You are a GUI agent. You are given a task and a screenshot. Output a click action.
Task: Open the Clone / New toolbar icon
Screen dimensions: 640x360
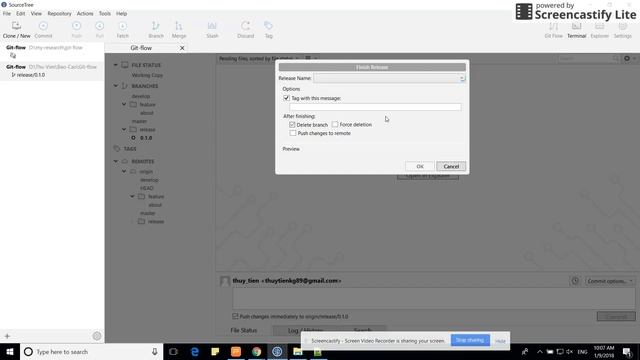pos(16,30)
